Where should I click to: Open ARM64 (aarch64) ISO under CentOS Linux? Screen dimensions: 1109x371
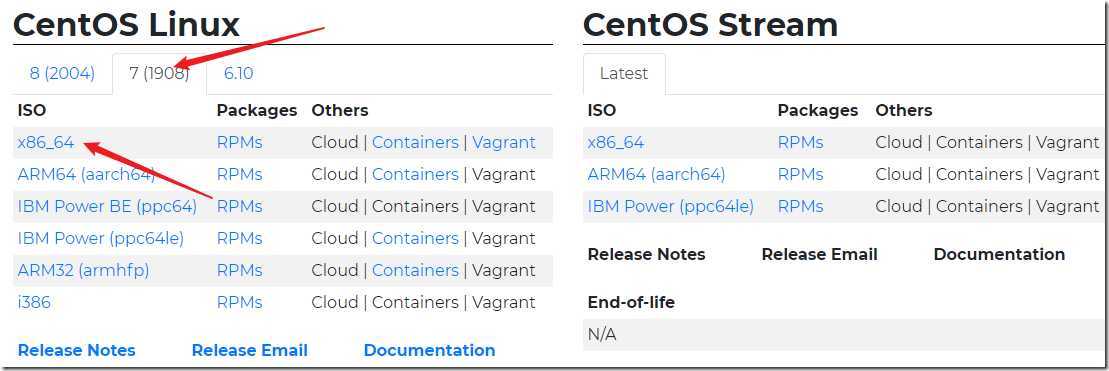click(86, 175)
